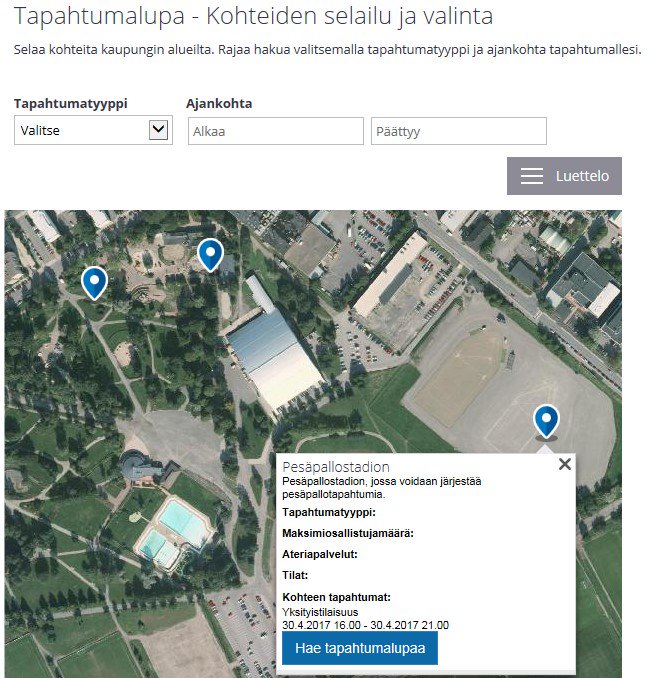The image size is (660, 678).
Task: Select the Pesäpallostadion map pin above the popup
Action: (546, 422)
